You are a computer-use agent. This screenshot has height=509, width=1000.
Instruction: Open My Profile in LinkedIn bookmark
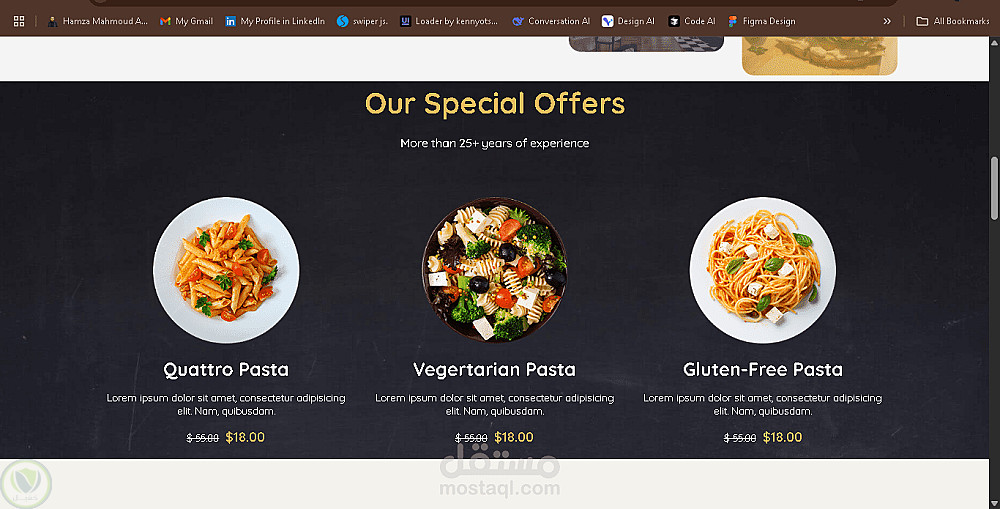tap(275, 21)
